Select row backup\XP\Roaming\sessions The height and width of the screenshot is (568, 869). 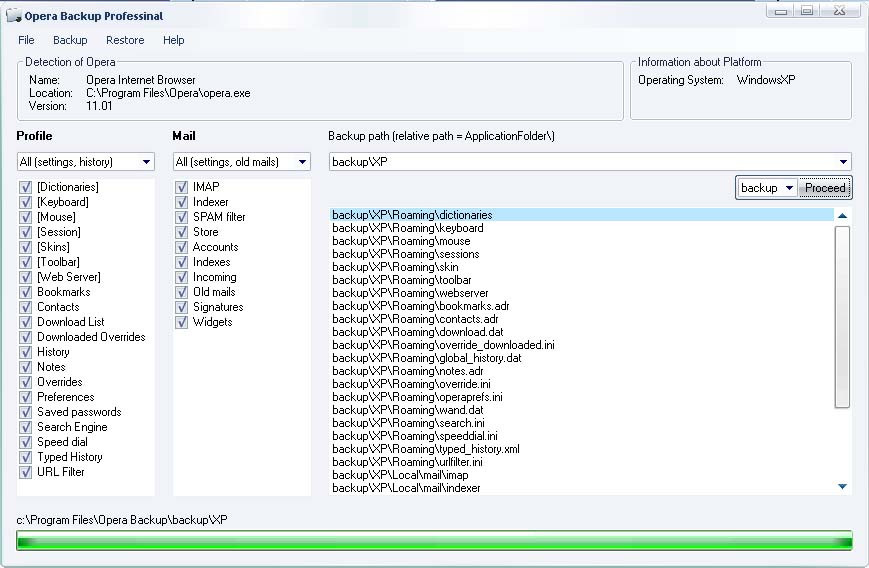[582, 254]
